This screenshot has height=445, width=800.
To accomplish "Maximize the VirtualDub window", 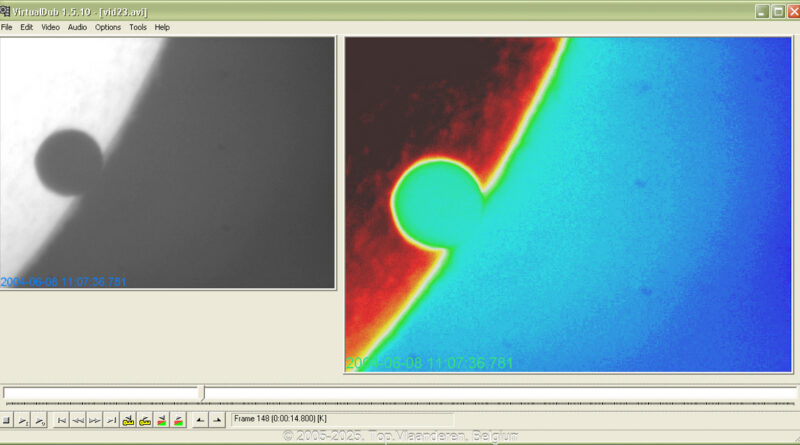I will [779, 11].
